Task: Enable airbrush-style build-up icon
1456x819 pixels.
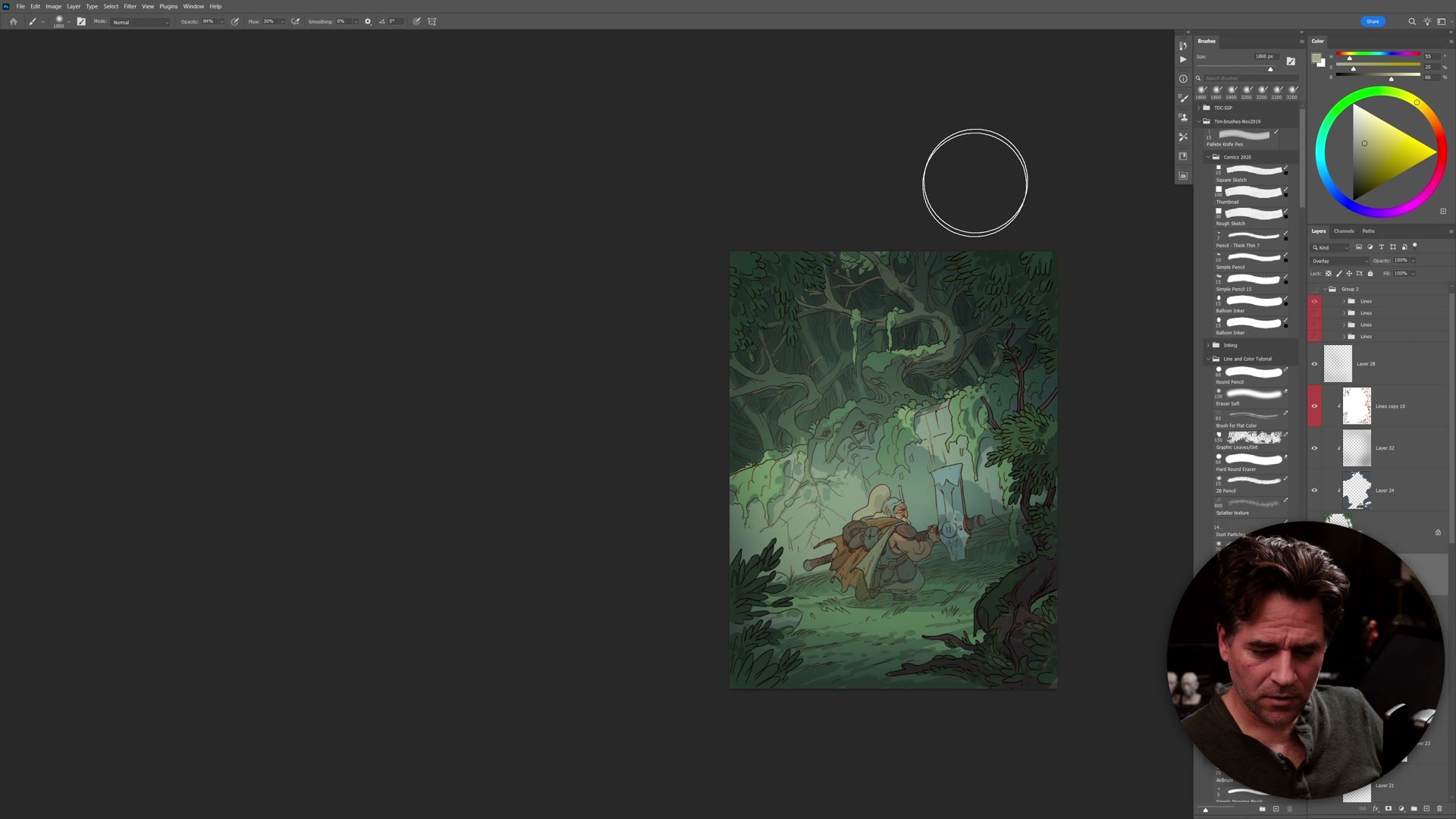Action: (x=296, y=21)
